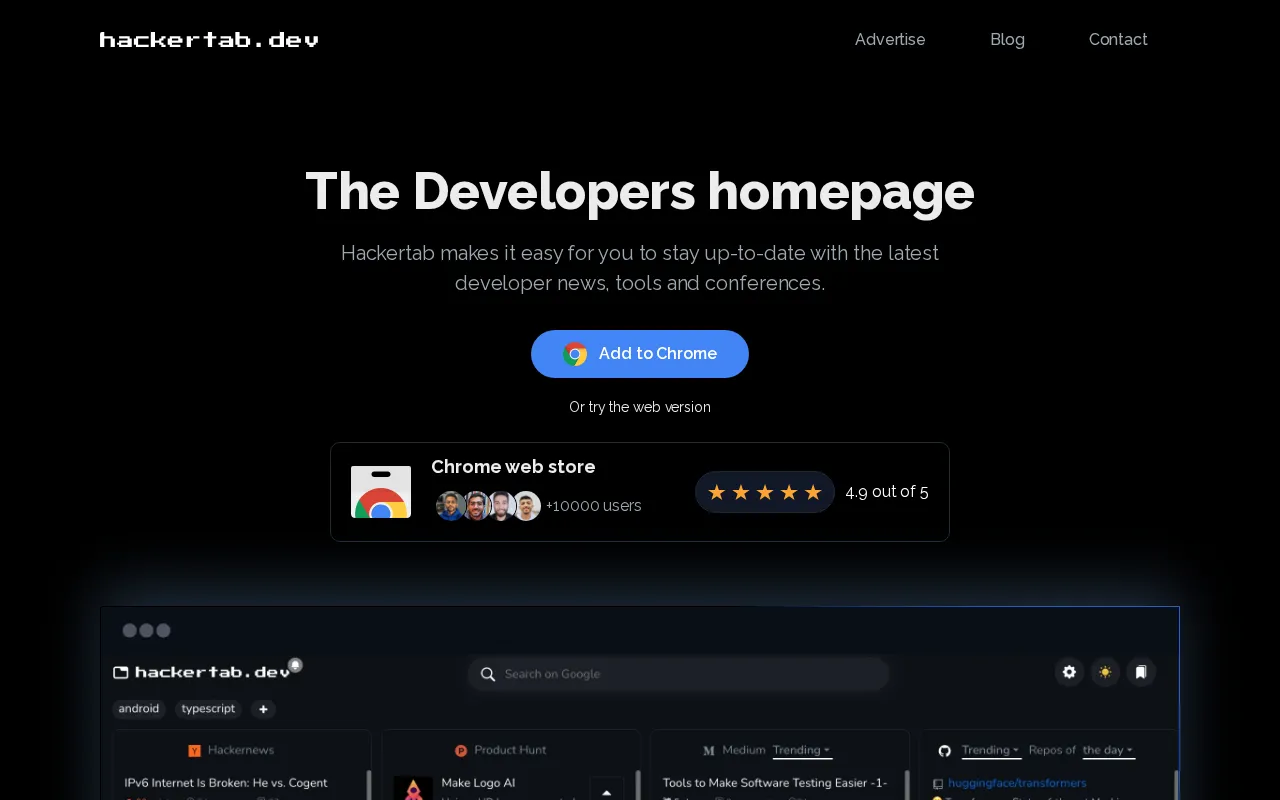Click the five-star rating badge

coord(765,492)
